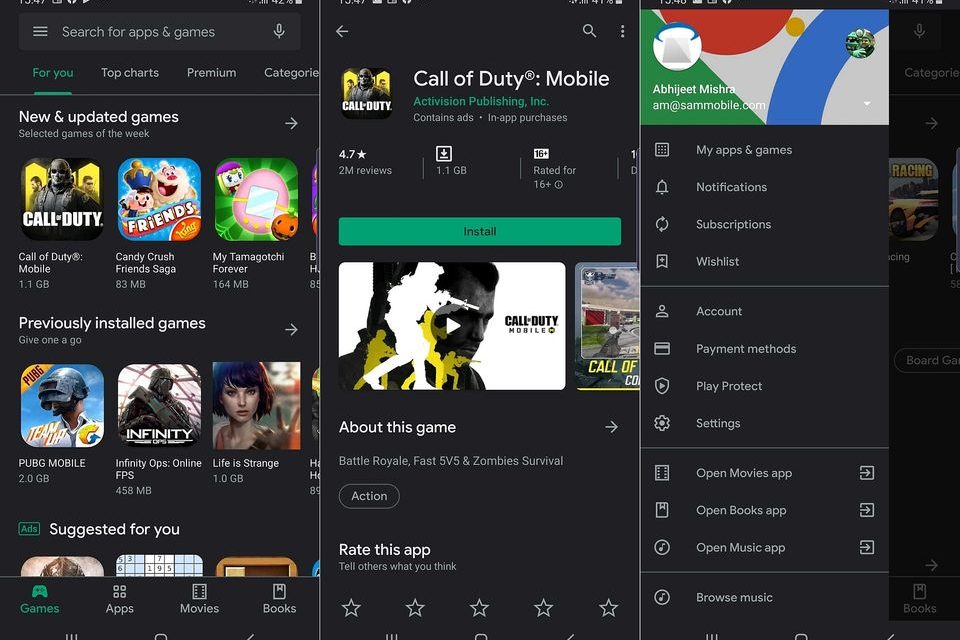The height and width of the screenshot is (640, 960).
Task: Tap the 1.1 GB download size icon
Action: pyautogui.click(x=444, y=154)
